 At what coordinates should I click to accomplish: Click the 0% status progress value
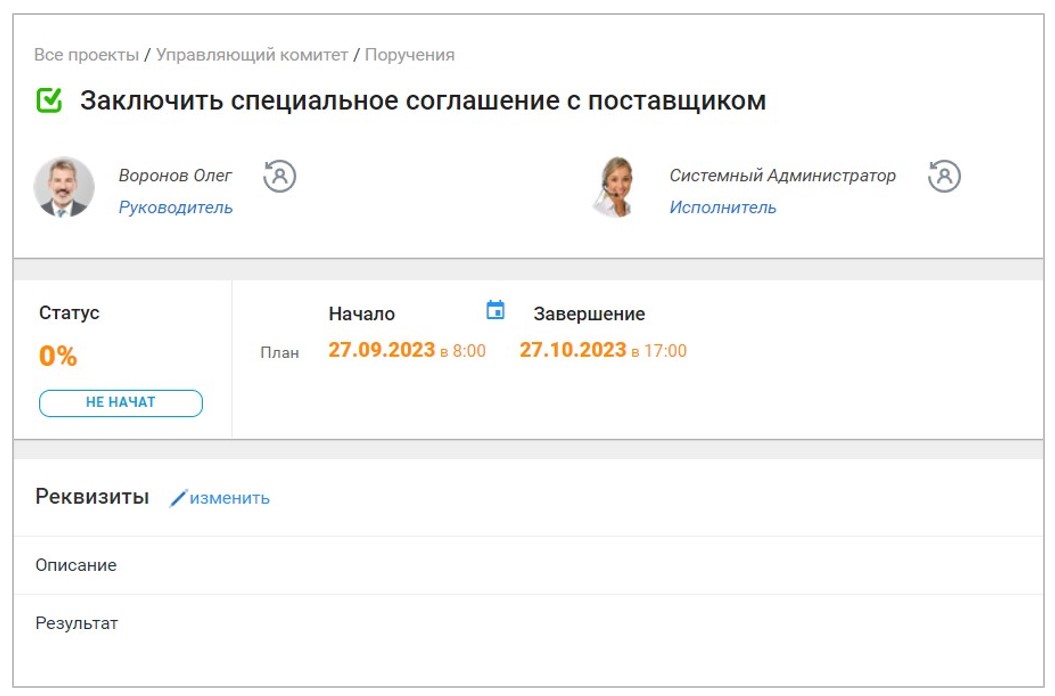click(x=58, y=356)
